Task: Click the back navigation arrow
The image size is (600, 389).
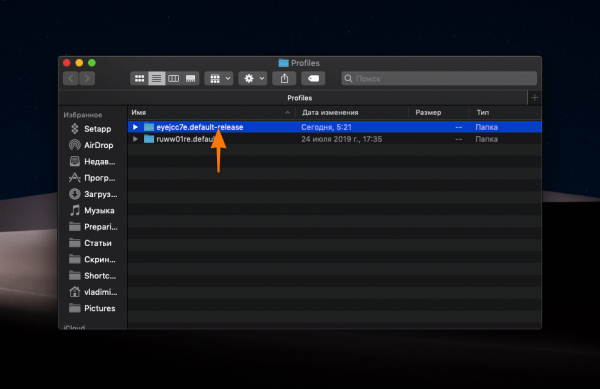Action: 71,78
